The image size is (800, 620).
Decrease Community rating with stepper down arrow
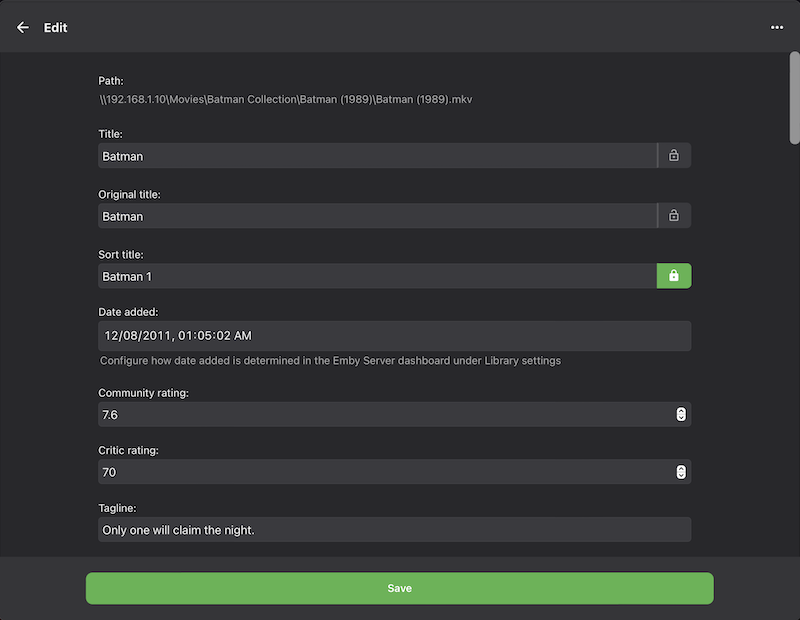tap(681, 418)
